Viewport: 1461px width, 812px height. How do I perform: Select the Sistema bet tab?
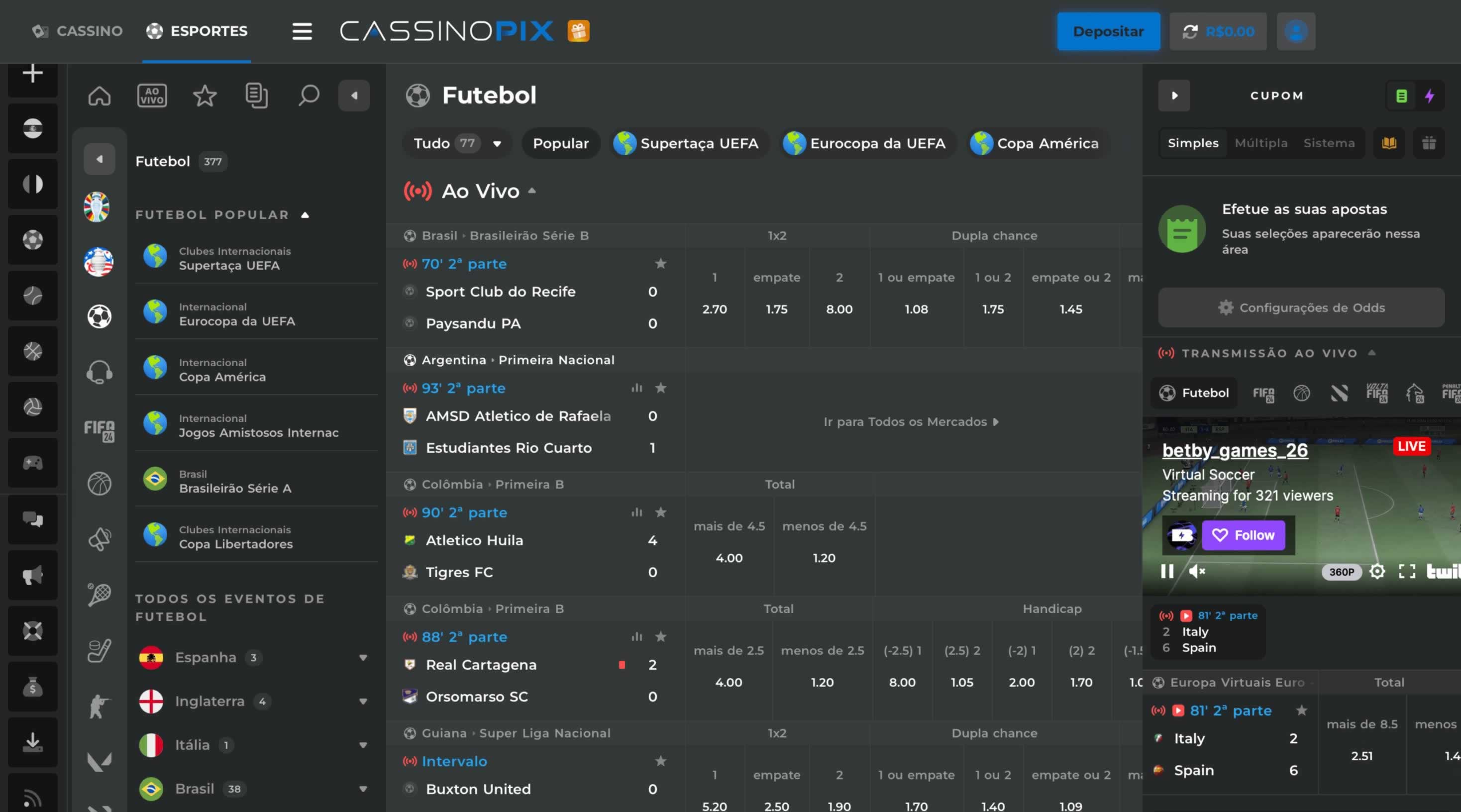[x=1329, y=143]
